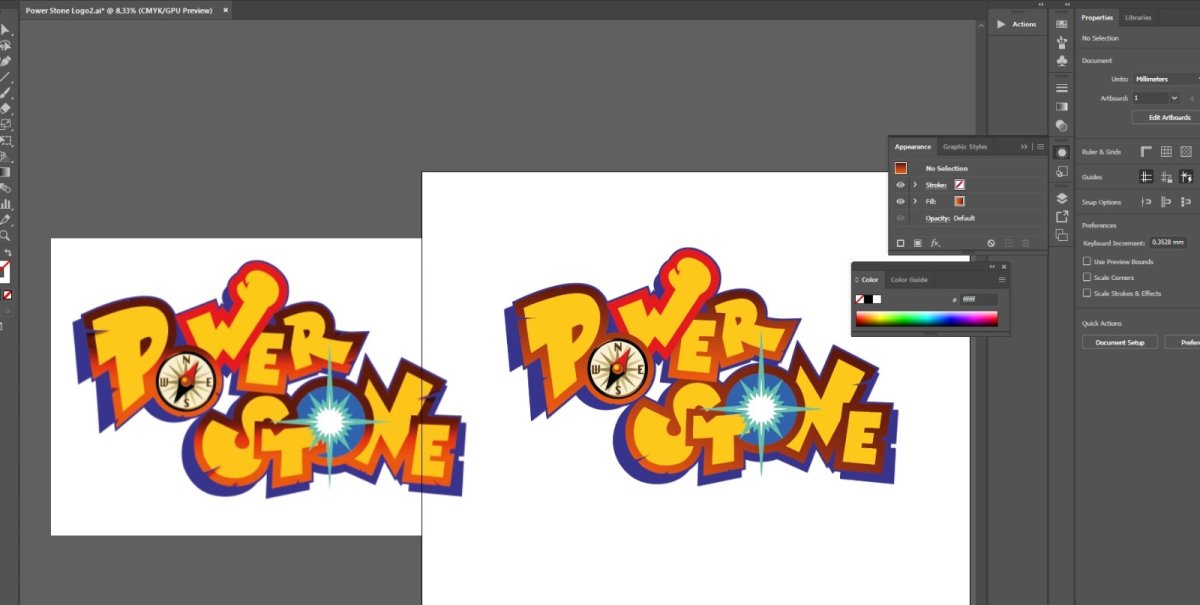Open the Symbols panel icon in dock
Viewport: 1200px width, 605px height.
[1062, 62]
